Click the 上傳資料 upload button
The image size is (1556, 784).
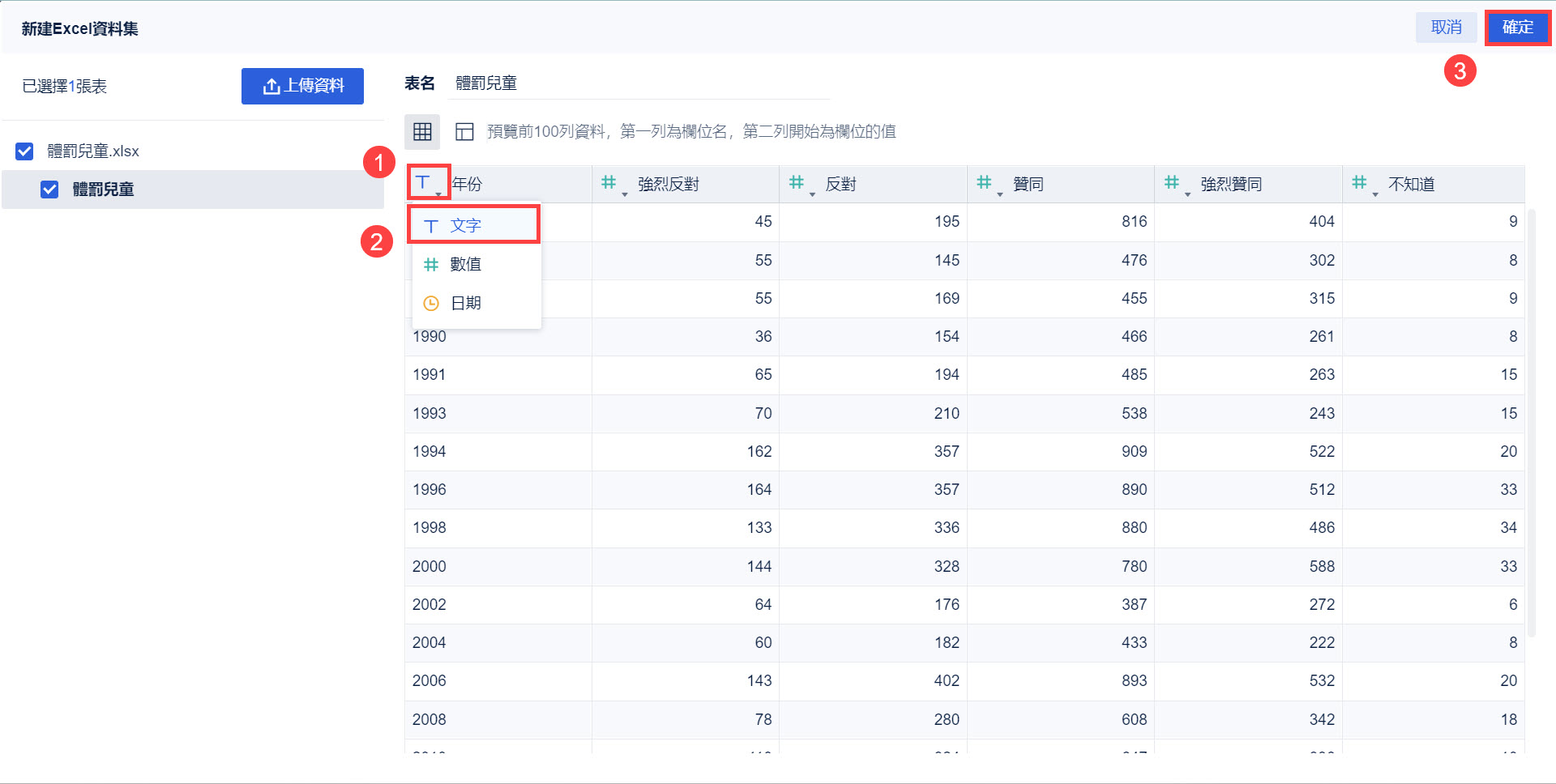[302, 86]
